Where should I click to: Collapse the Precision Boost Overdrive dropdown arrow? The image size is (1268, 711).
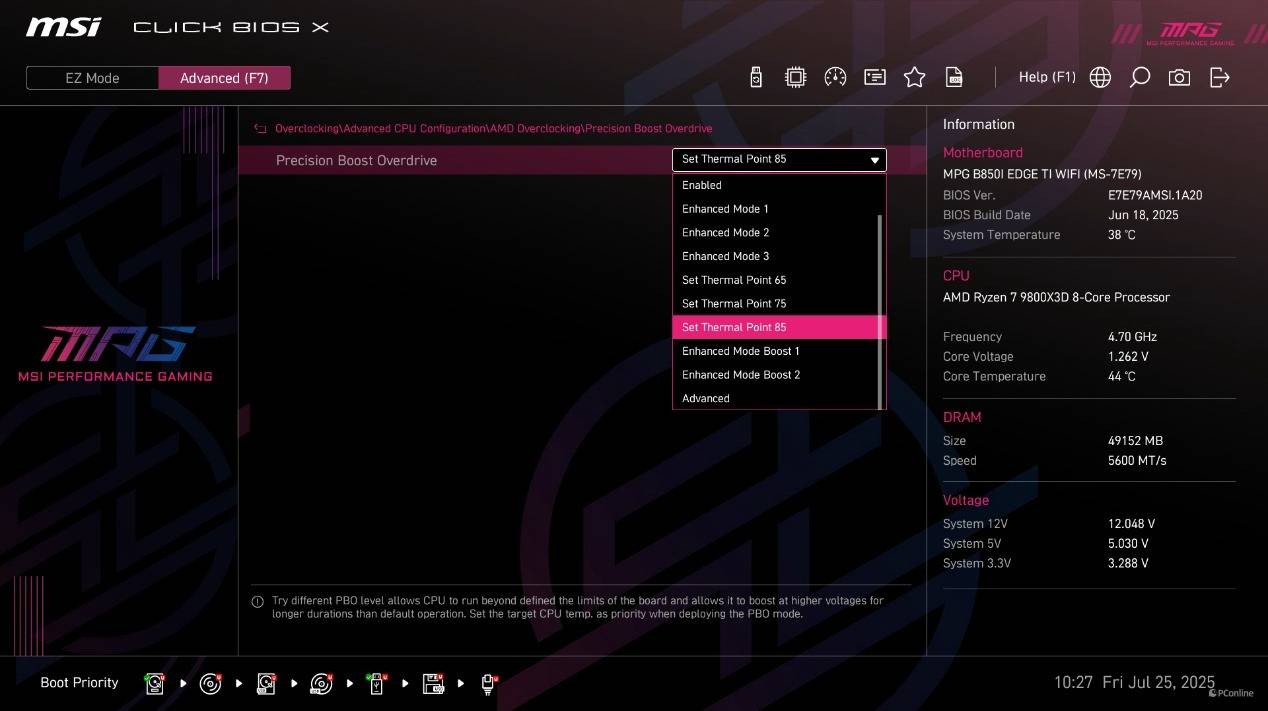coord(875,160)
